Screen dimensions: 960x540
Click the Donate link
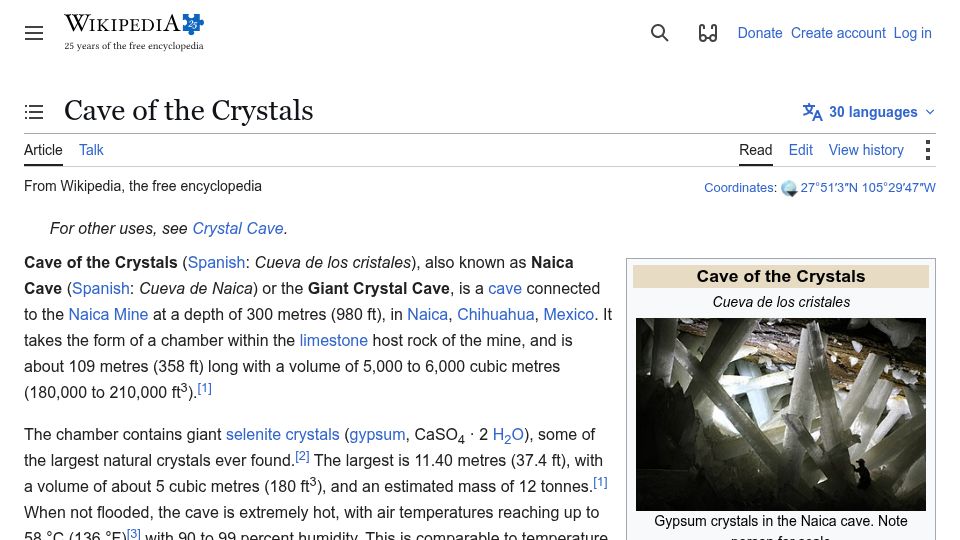(760, 33)
